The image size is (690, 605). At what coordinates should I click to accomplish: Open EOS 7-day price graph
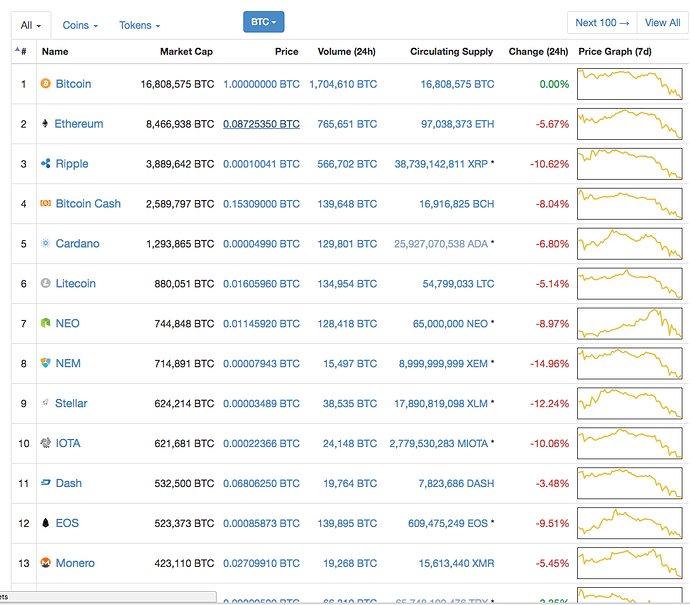click(x=630, y=523)
